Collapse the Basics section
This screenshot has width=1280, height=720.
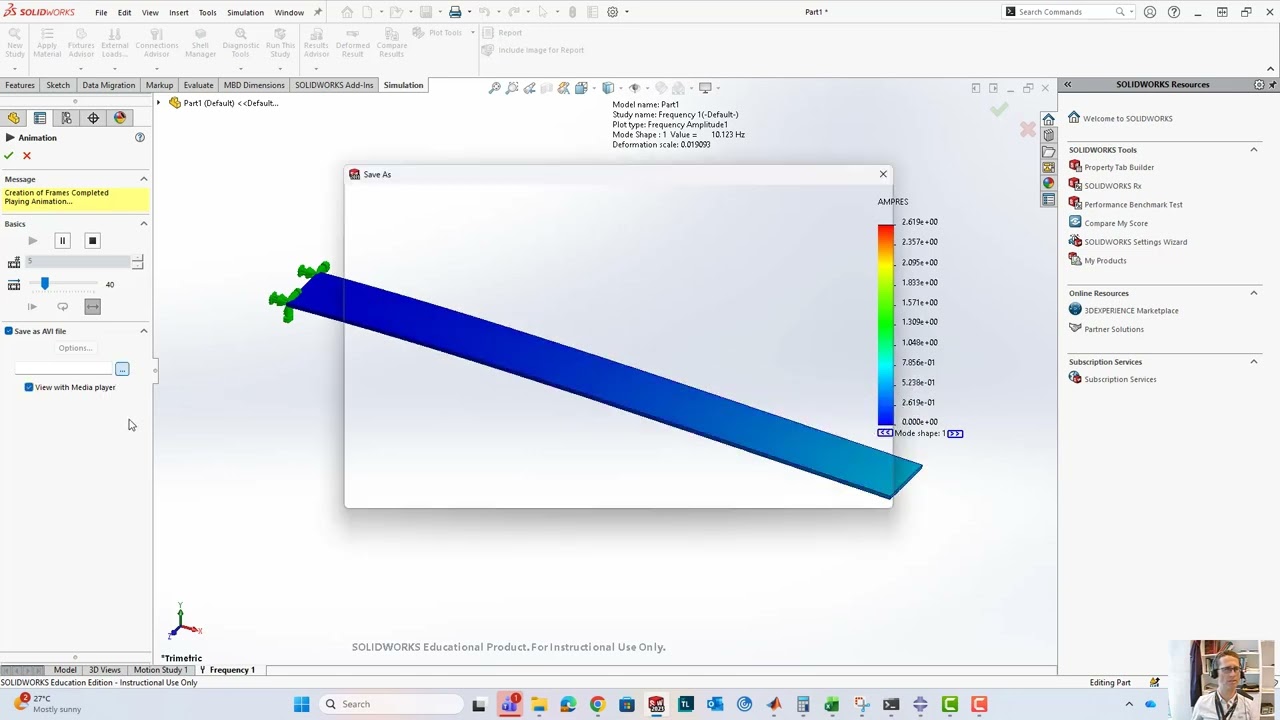(143, 224)
